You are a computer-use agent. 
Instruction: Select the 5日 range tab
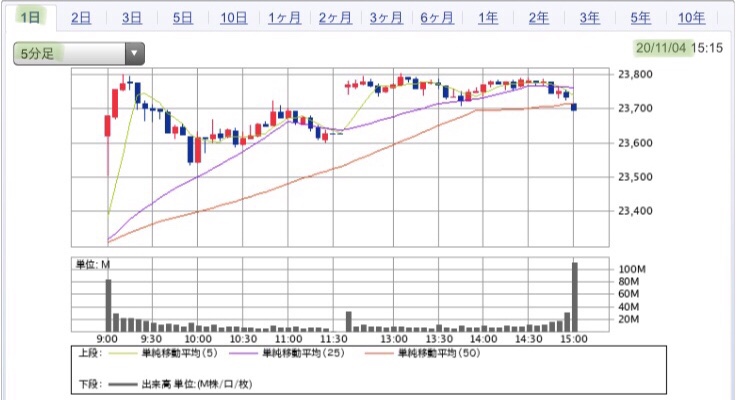point(182,18)
